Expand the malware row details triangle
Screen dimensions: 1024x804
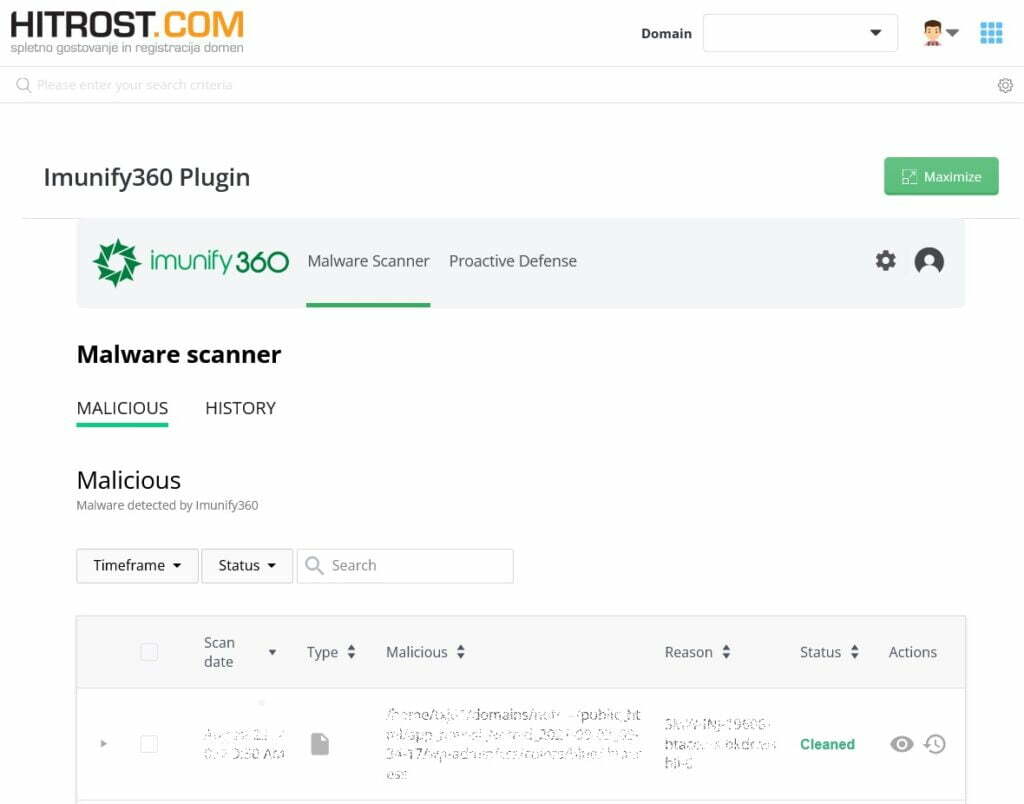coord(104,744)
